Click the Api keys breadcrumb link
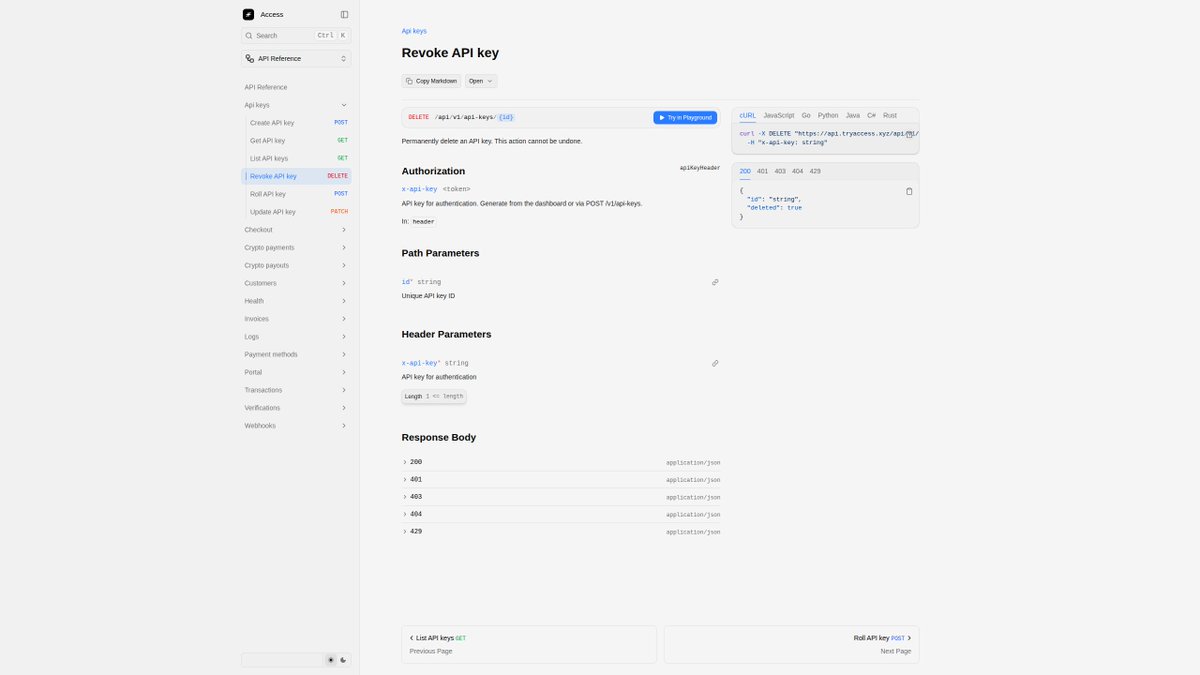The image size is (1200, 675). coord(414,31)
